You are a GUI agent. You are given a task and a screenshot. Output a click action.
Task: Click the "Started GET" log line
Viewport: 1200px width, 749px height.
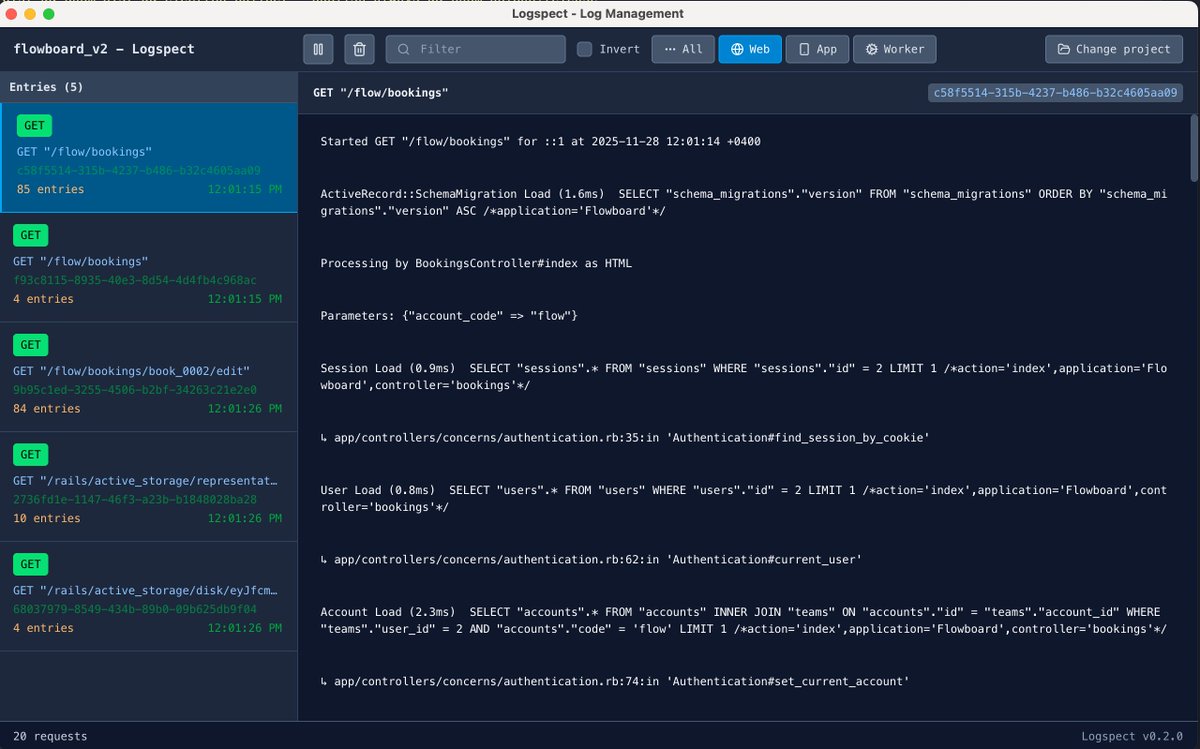pos(540,142)
